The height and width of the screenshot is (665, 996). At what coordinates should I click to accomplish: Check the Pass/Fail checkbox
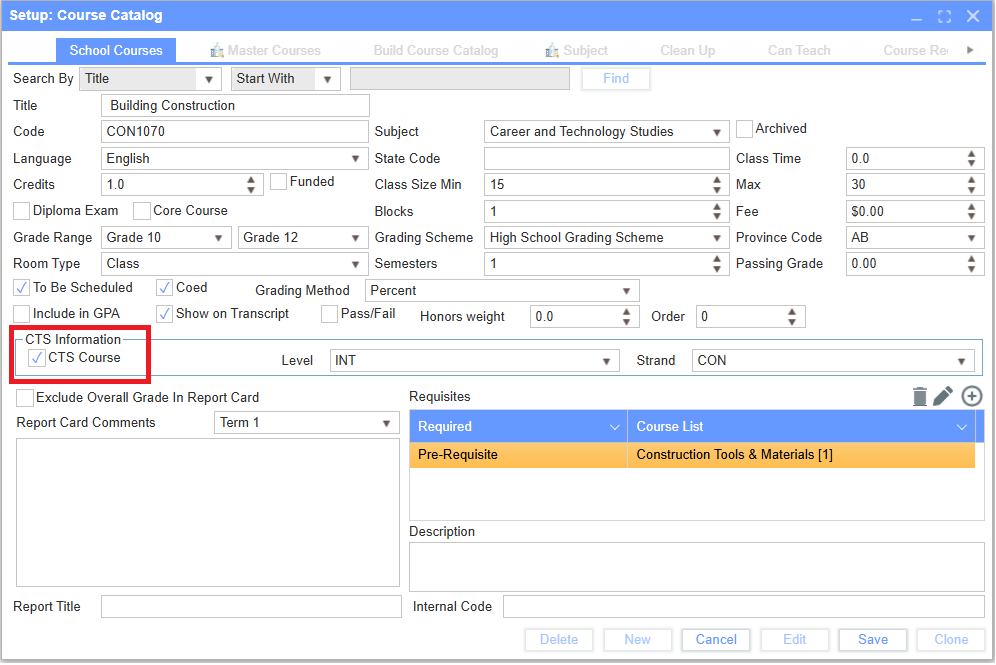329,314
